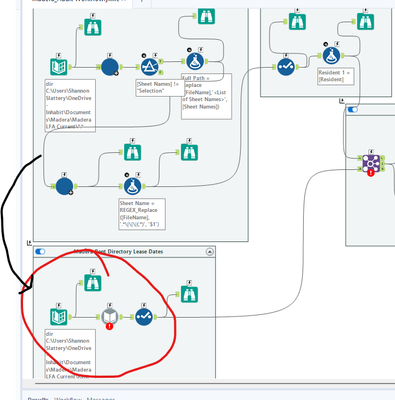Image resolution: width=395 pixels, height=400 pixels.
Task: Click the red error badge on Dynamic Input
Action: click(109, 326)
